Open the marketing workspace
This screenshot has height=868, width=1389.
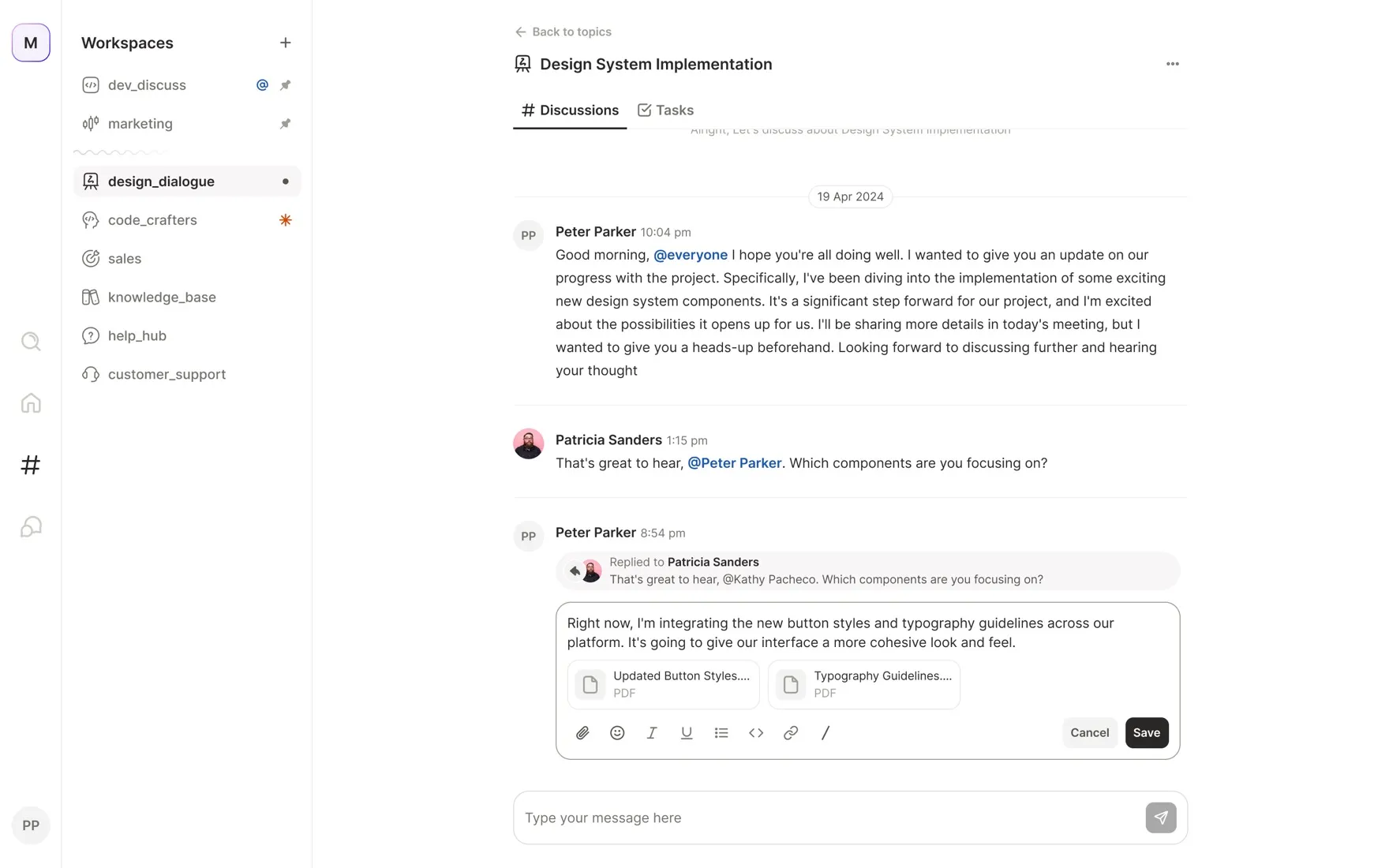point(187,124)
